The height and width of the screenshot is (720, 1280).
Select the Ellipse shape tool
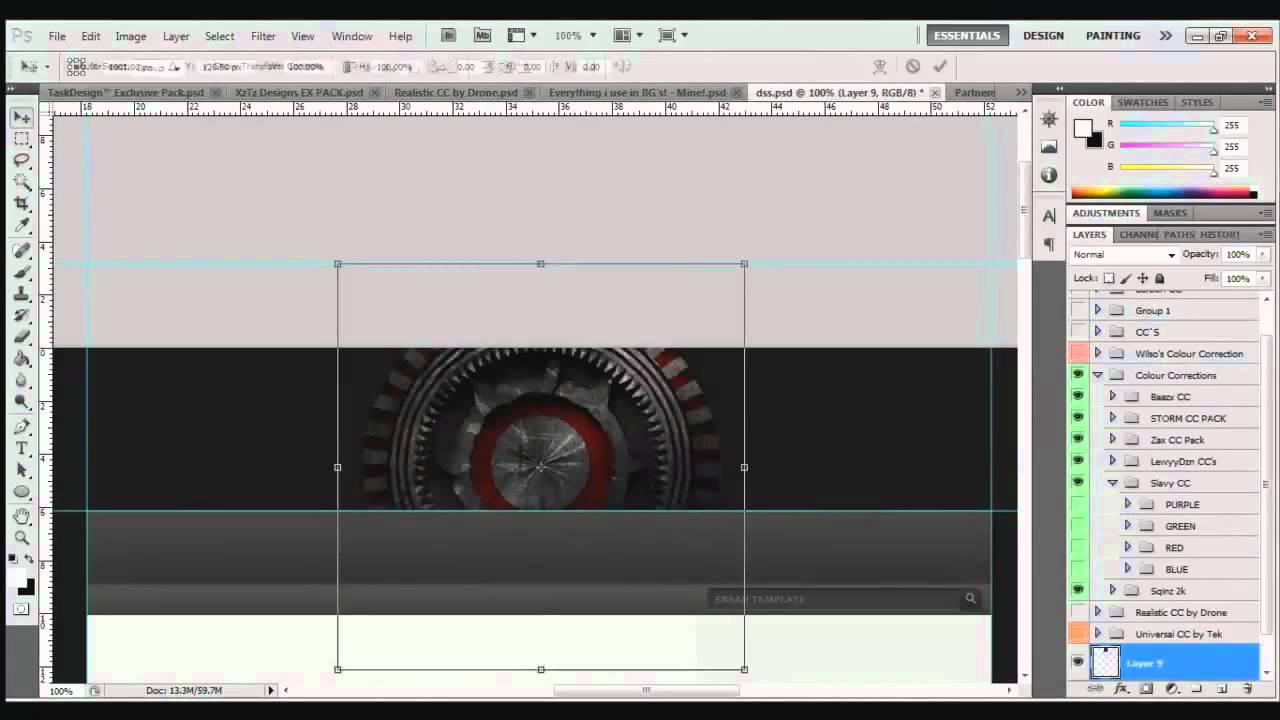(22, 491)
